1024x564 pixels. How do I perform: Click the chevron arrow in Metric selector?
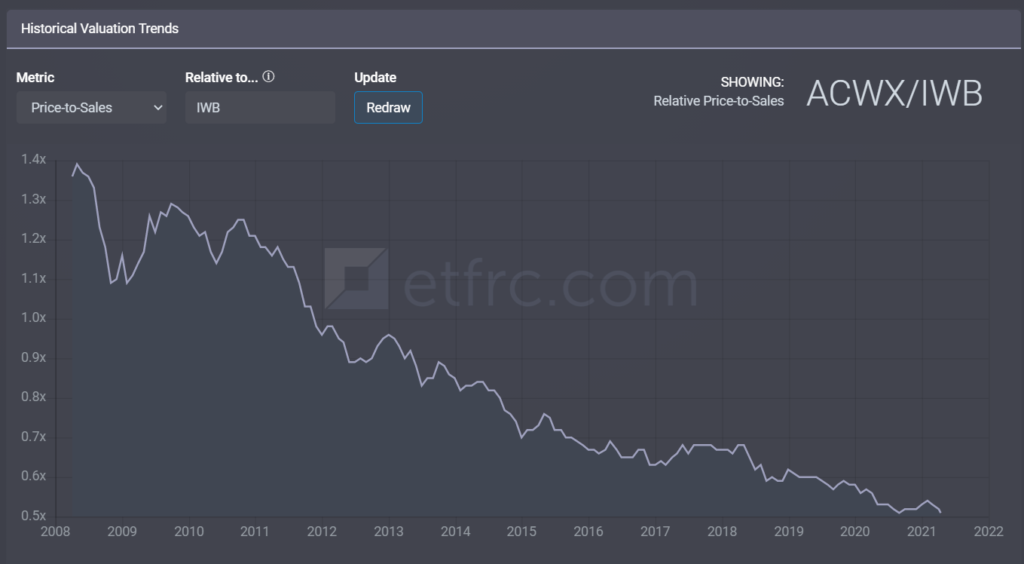click(157, 108)
